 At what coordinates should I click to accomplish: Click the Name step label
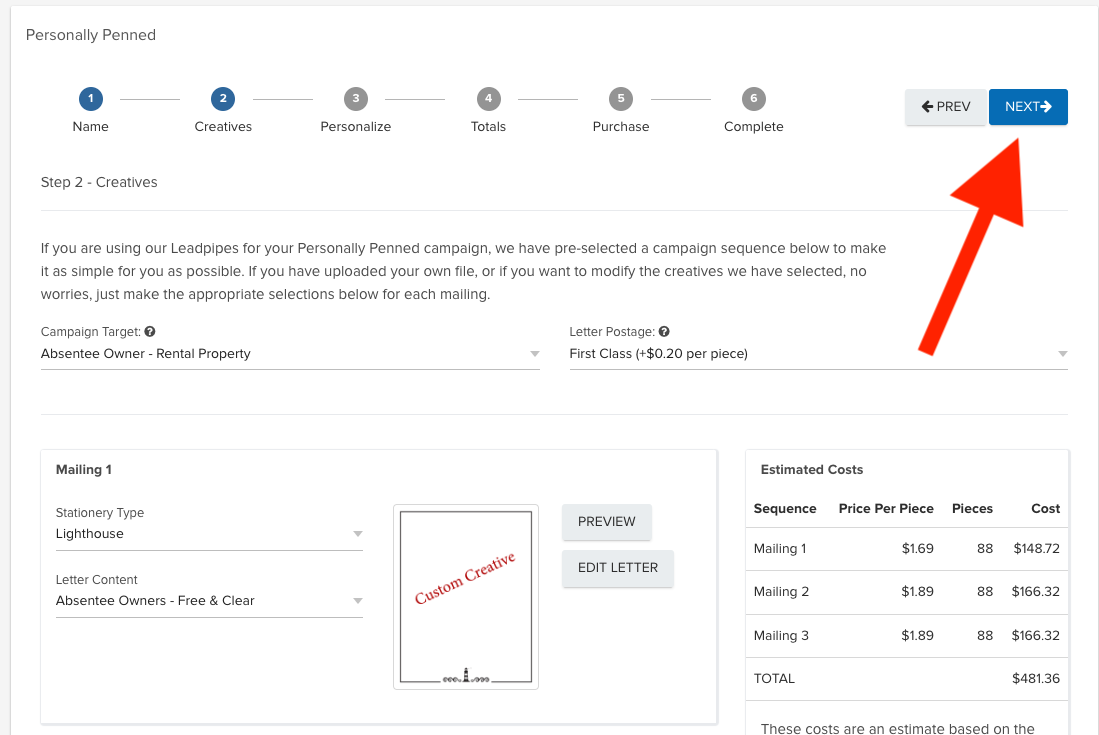coord(90,127)
